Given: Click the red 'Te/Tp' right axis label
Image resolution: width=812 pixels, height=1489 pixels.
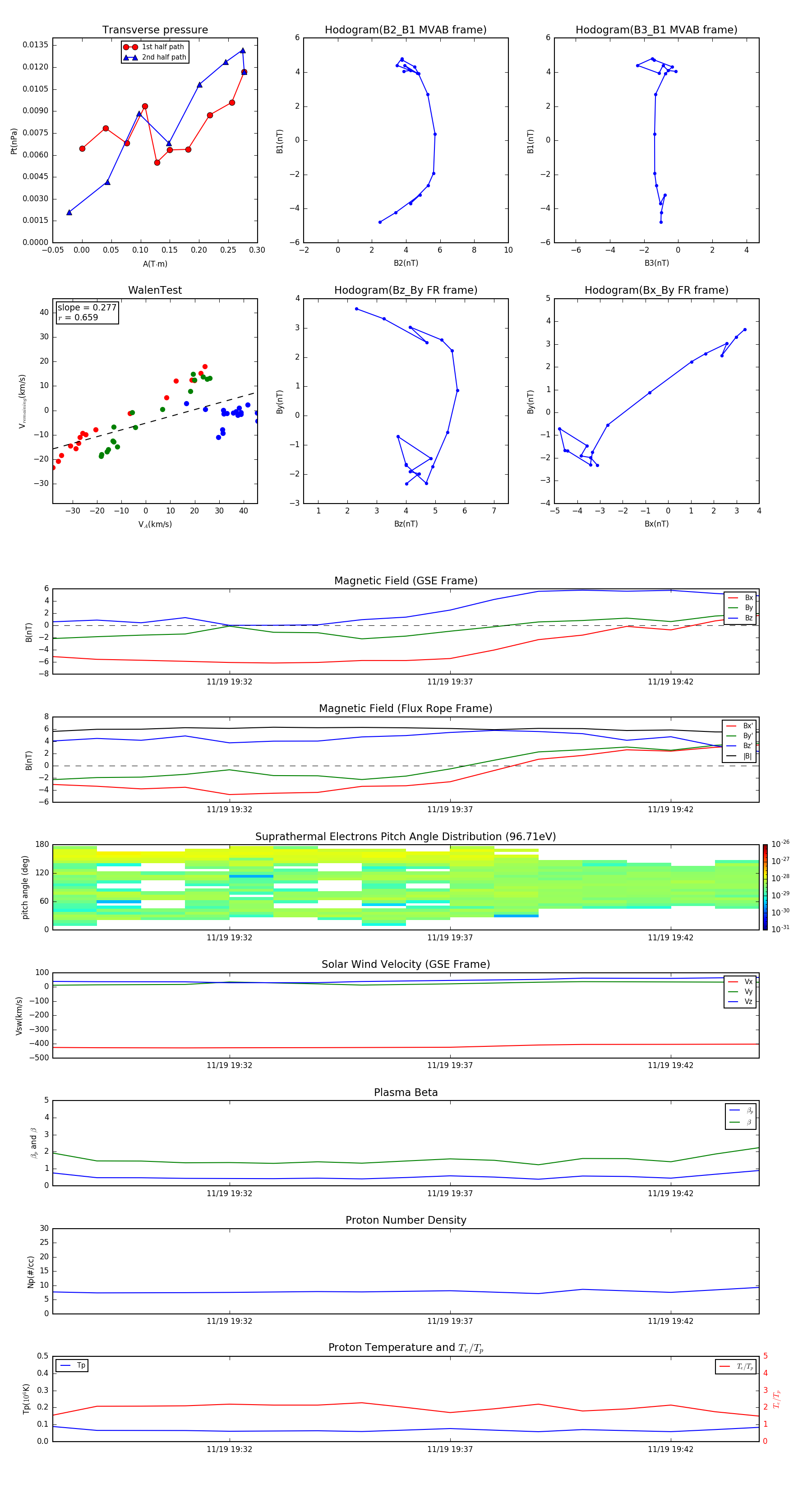Looking at the screenshot, I should click(777, 1399).
